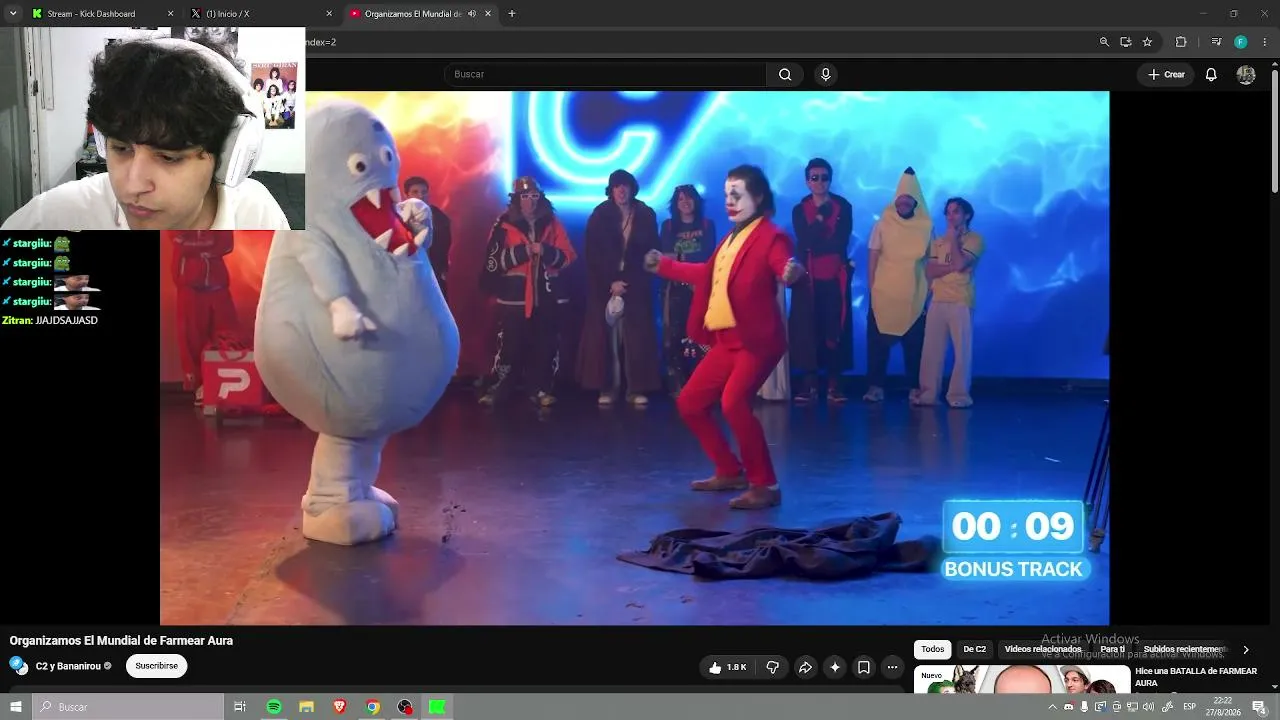The height and width of the screenshot is (720, 1280).
Task: Open OBS Studio from the taskbar
Action: tap(405, 707)
